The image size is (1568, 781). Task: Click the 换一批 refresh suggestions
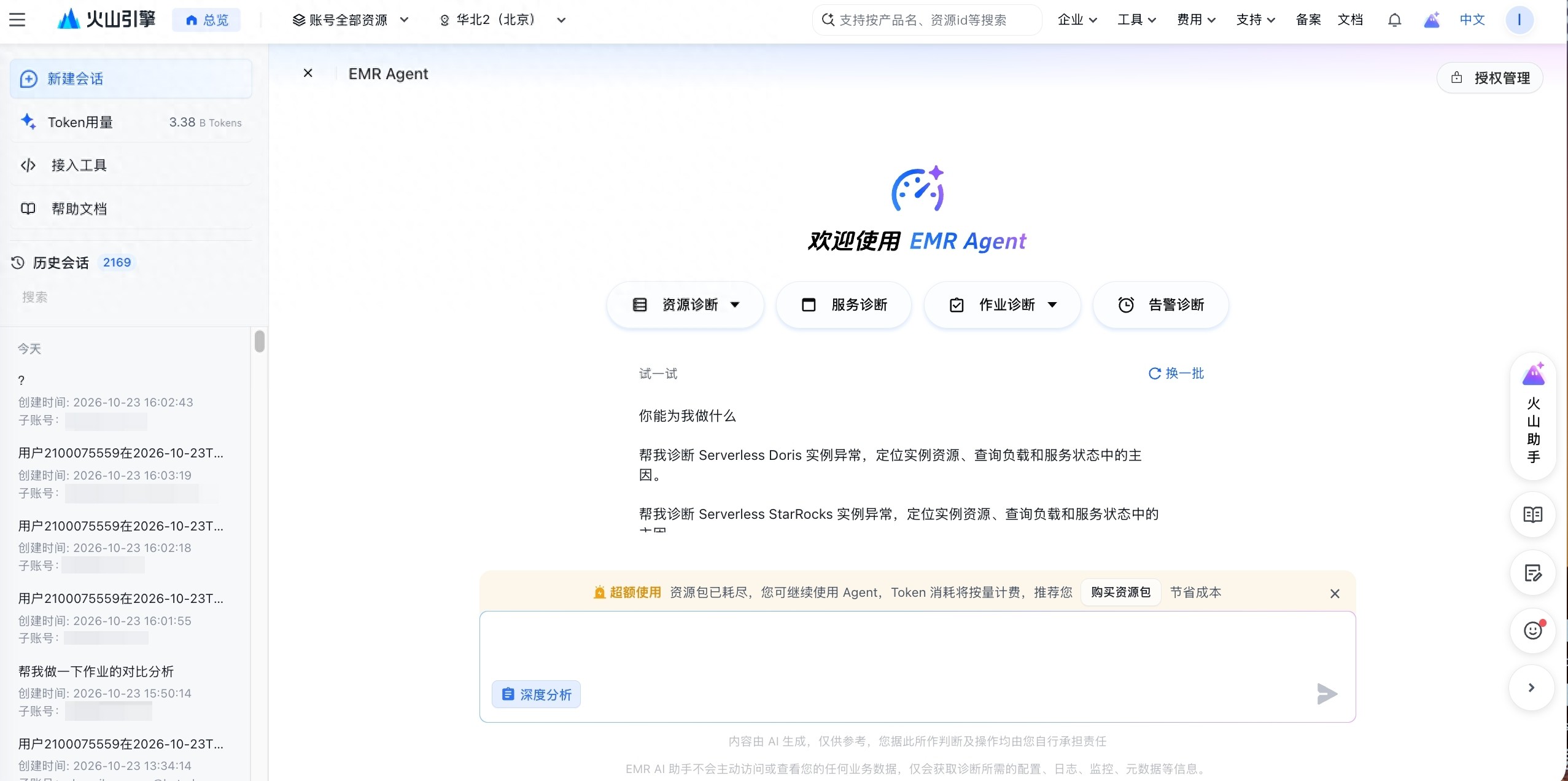1176,373
